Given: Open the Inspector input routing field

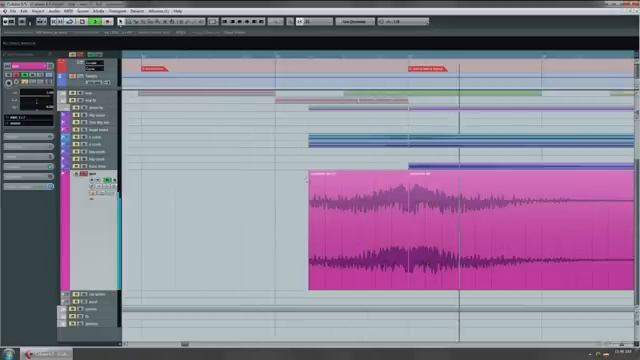Looking at the screenshot, I should point(29,118).
